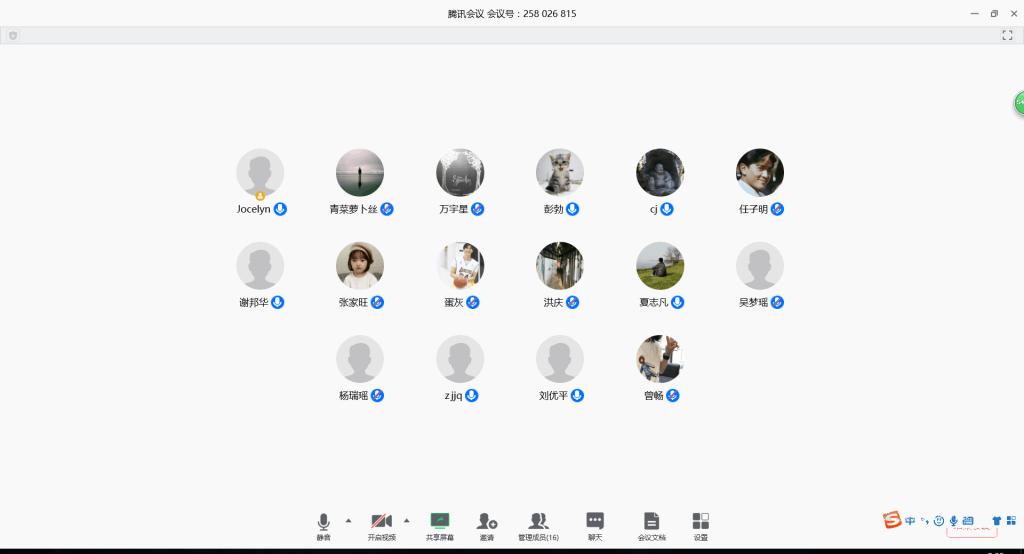Expand the video options arrow beside 开启视频

[x=406, y=520]
